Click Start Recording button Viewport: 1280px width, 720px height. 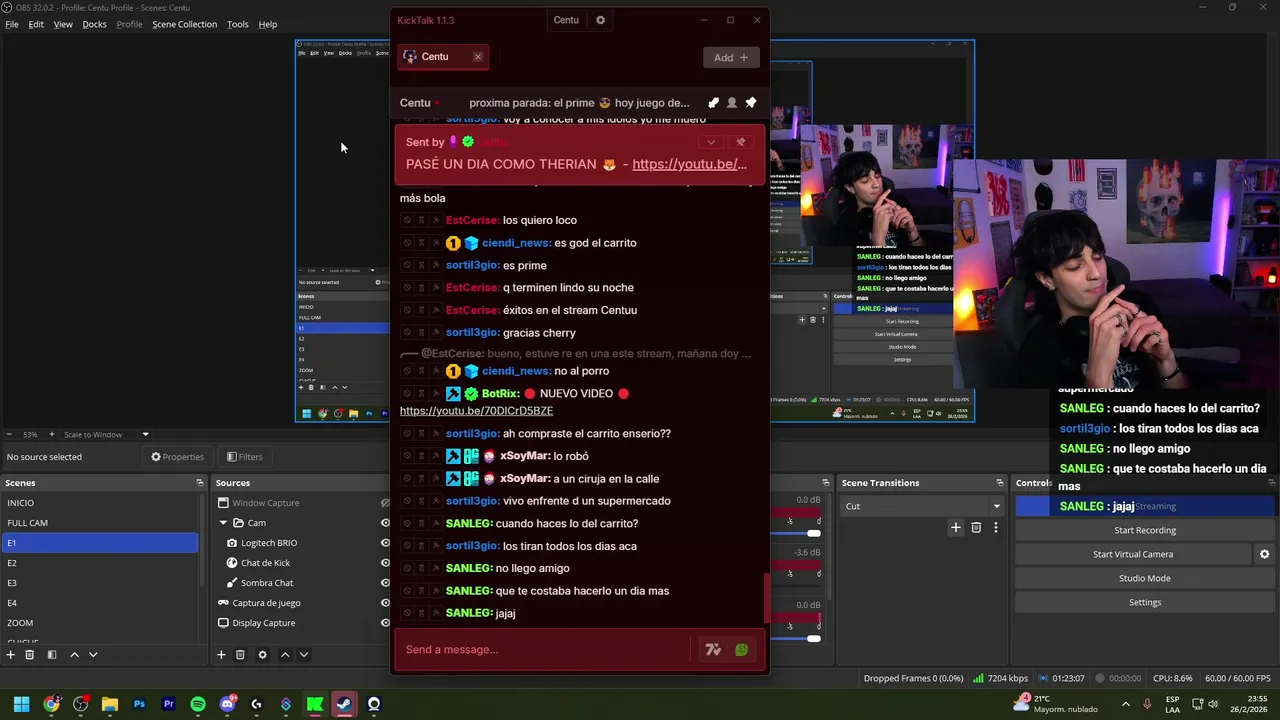1145,530
